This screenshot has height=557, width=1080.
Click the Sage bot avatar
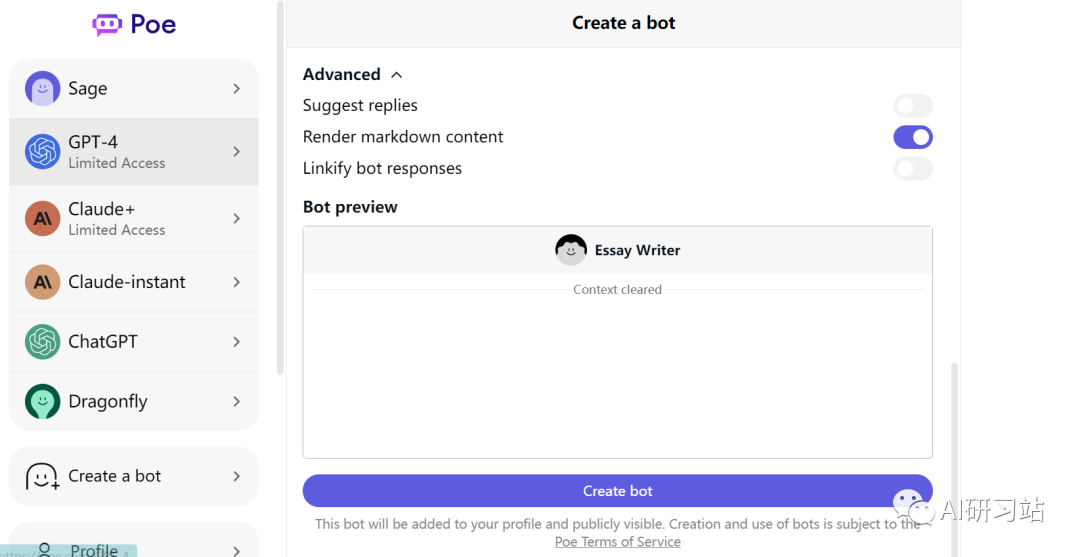point(43,88)
